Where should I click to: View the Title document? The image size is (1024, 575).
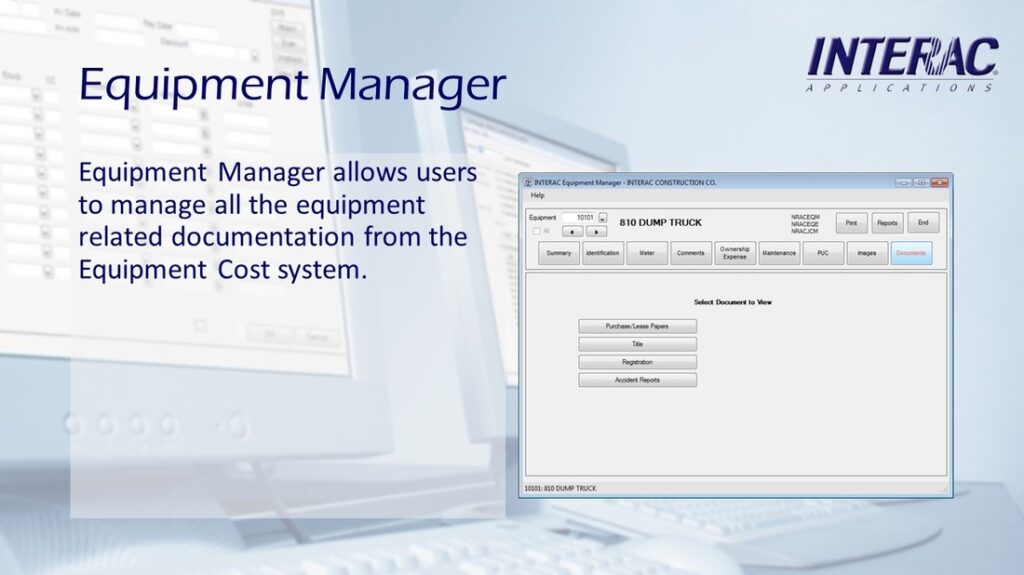(x=637, y=344)
